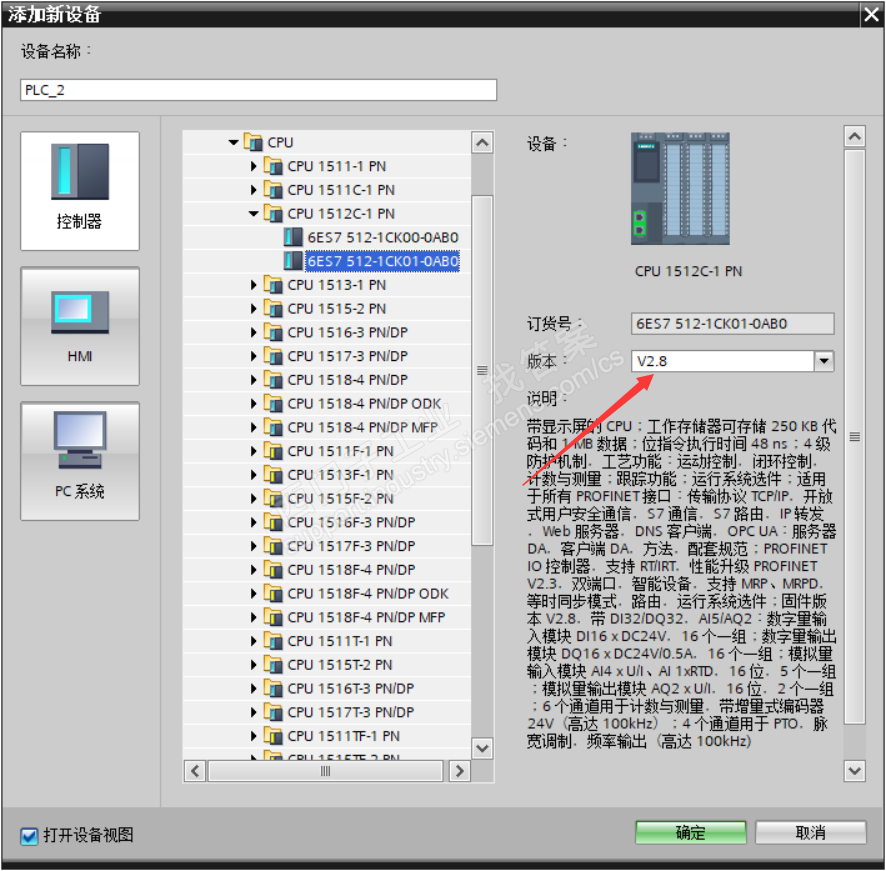This screenshot has width=886, height=871.
Task: Expand the CPU 1515F-2 PN node
Action: point(254,499)
